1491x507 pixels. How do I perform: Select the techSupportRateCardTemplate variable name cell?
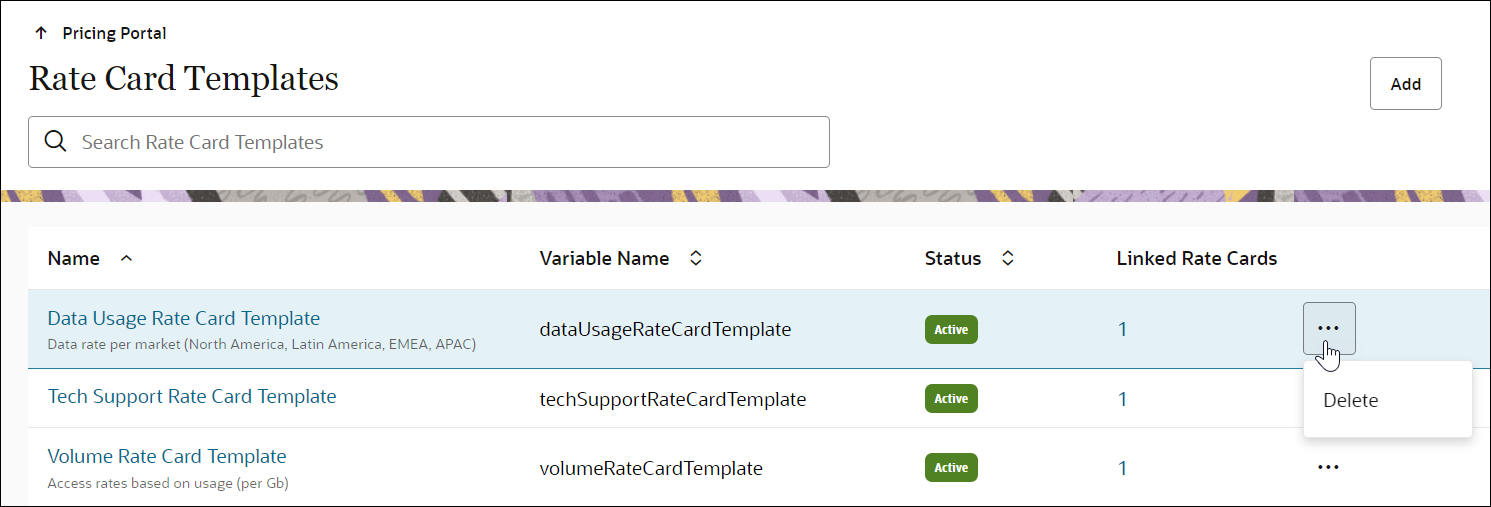point(672,399)
